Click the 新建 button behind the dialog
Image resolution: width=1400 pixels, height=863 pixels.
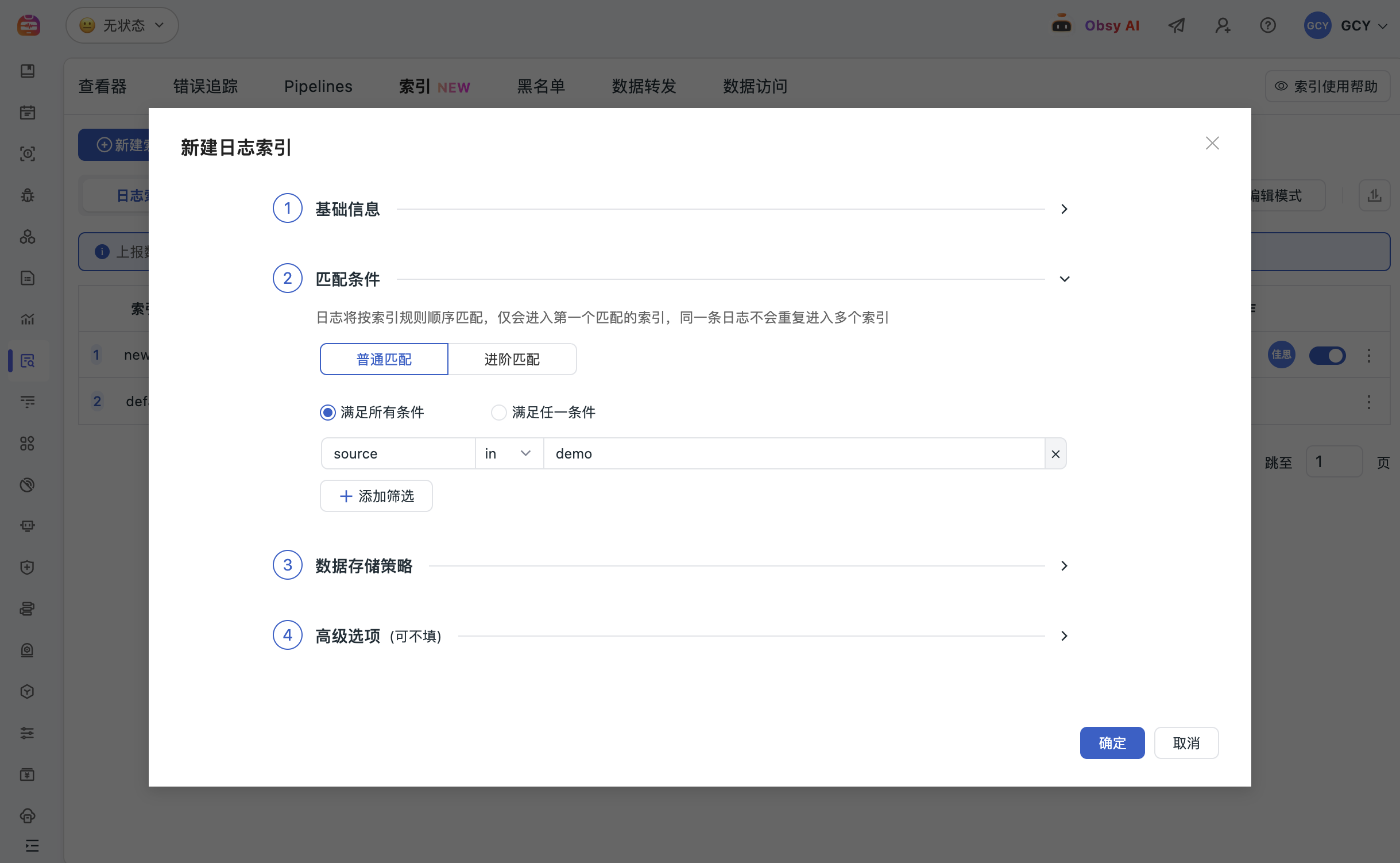[x=114, y=145]
